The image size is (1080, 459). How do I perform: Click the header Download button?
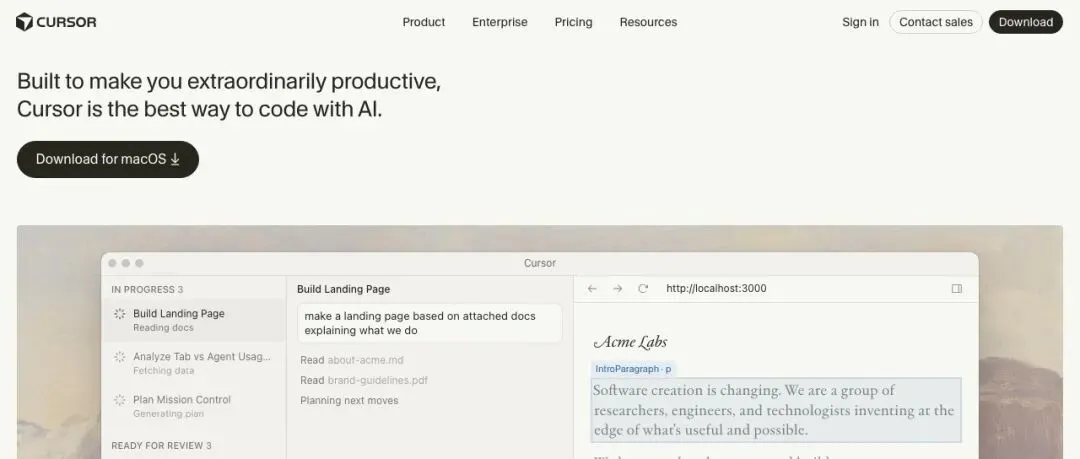click(x=1026, y=22)
